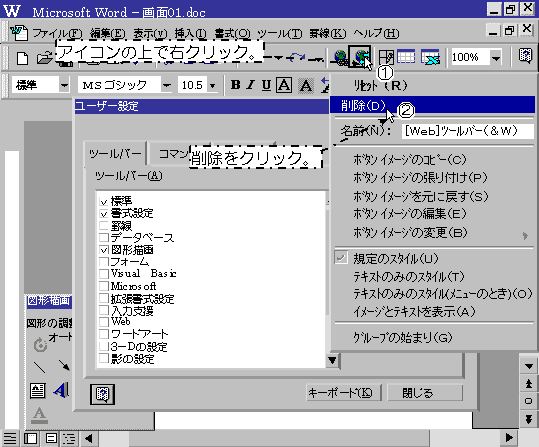Click the キーボード(K) button

tap(343, 393)
